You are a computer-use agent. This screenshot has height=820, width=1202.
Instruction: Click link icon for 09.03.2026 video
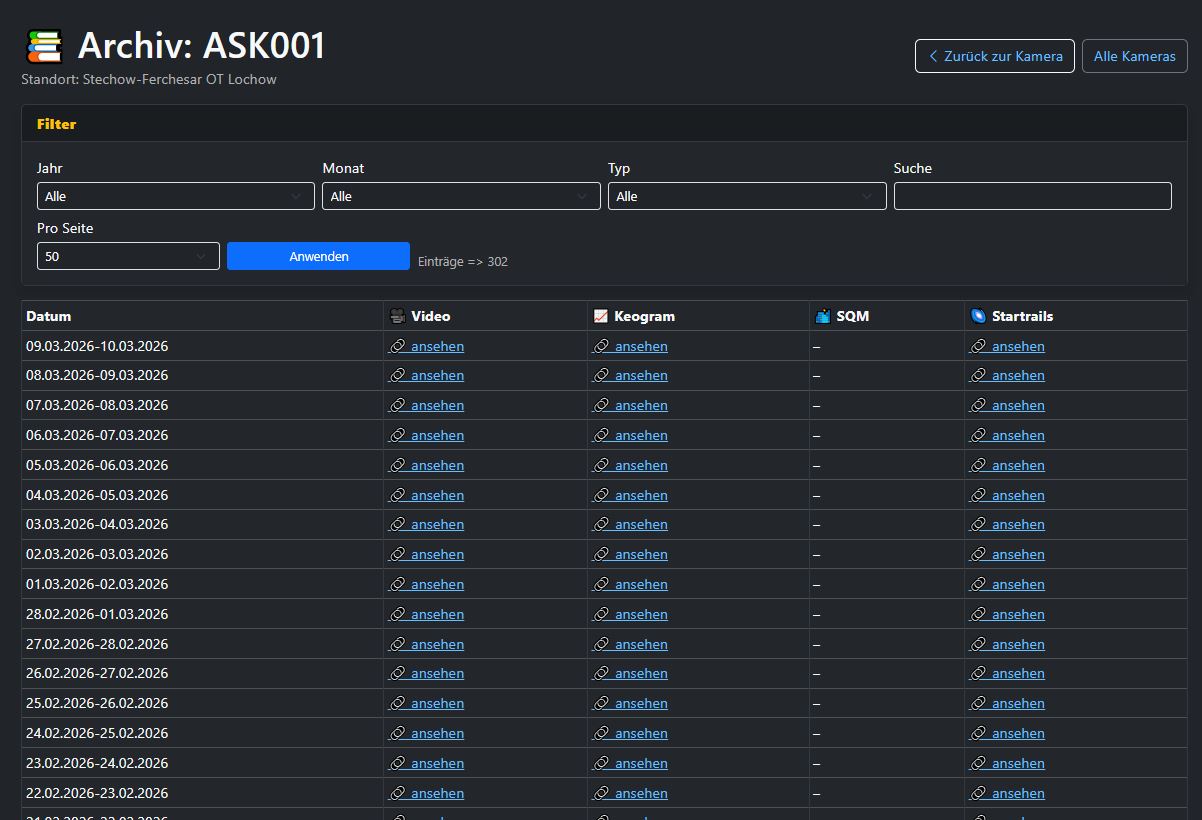tap(397, 346)
